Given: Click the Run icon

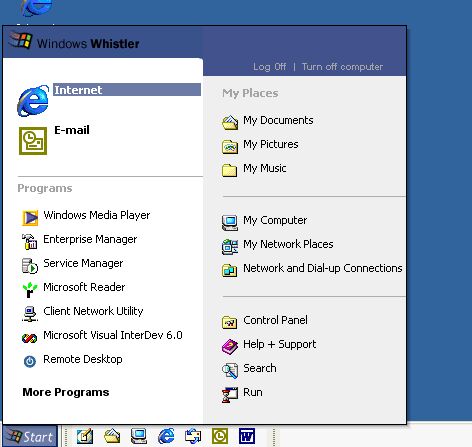Looking at the screenshot, I should [x=230, y=395].
